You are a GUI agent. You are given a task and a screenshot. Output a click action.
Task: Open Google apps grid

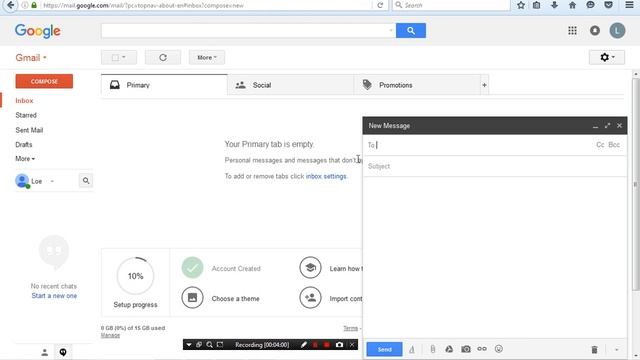pos(572,31)
